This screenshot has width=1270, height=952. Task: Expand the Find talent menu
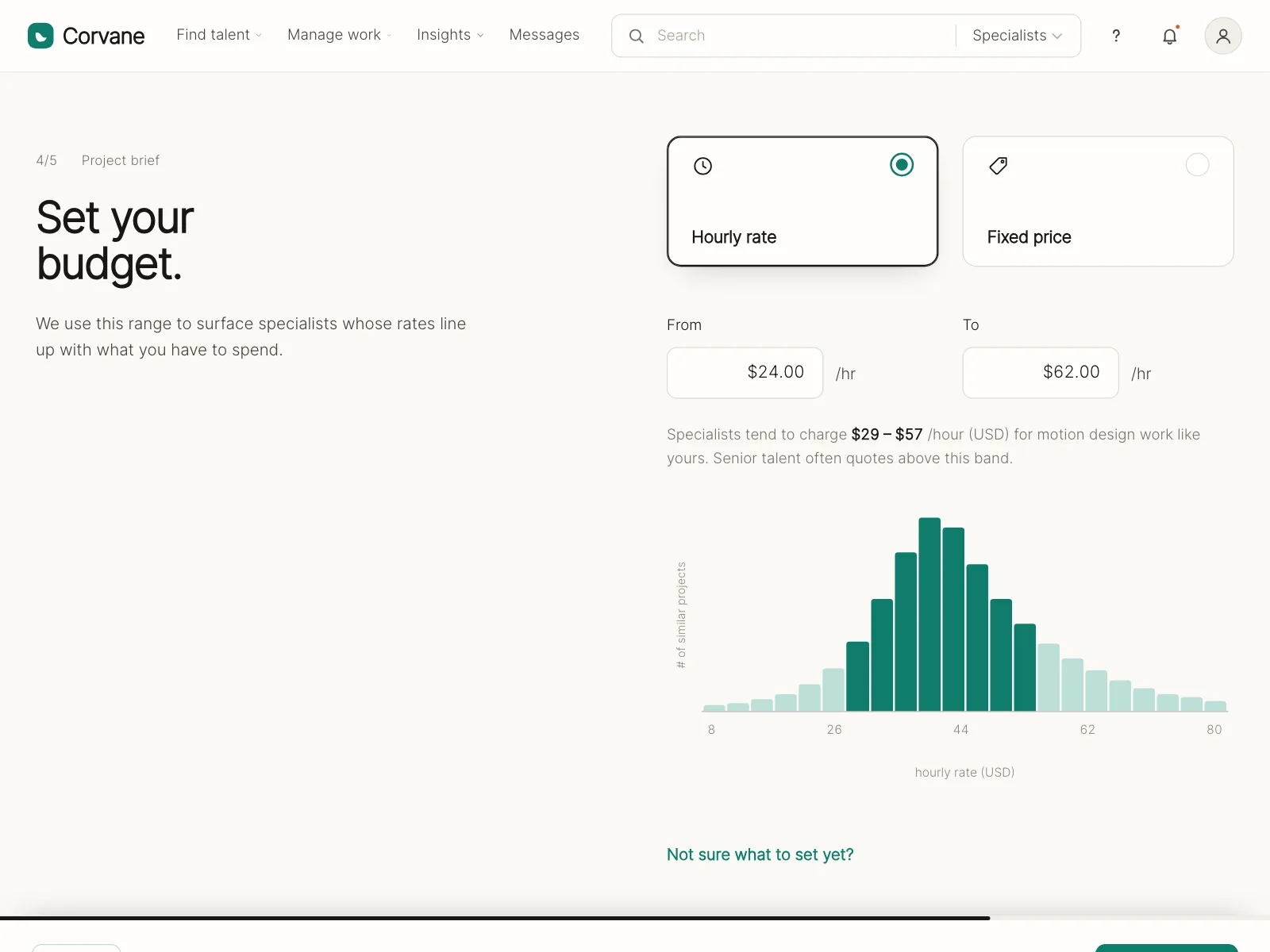click(x=219, y=35)
